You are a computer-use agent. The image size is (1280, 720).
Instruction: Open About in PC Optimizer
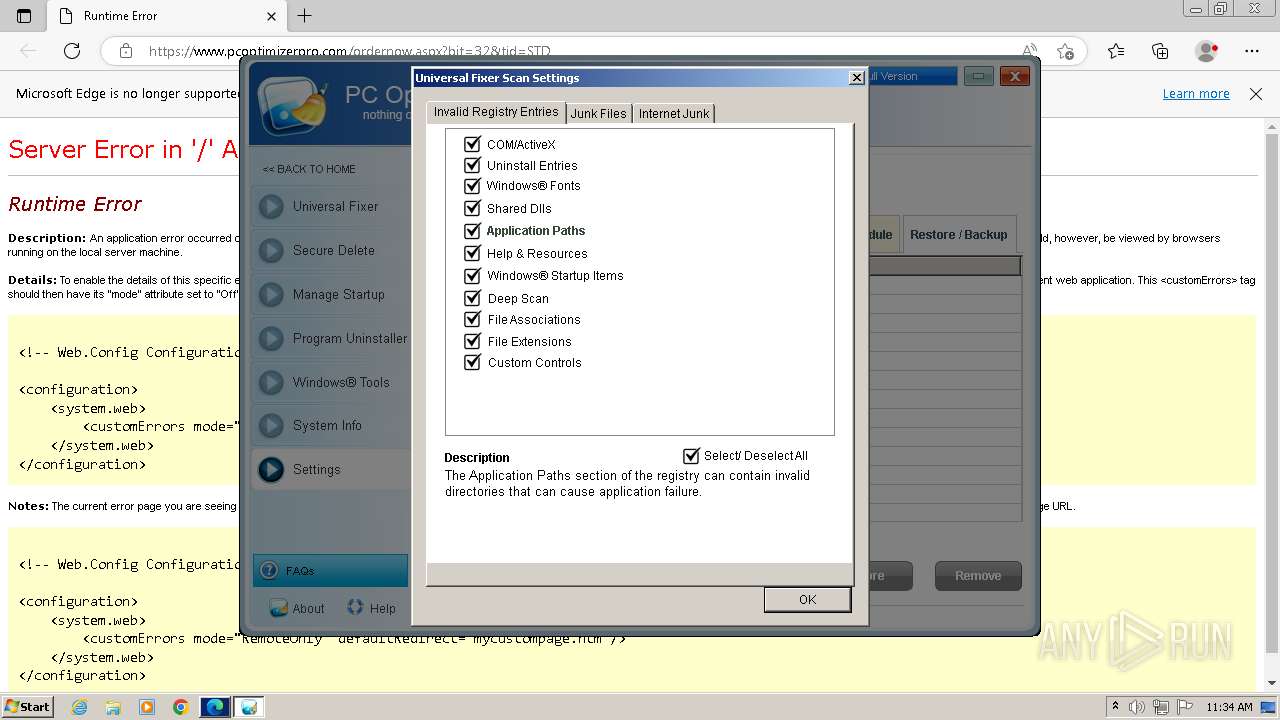[x=297, y=608]
